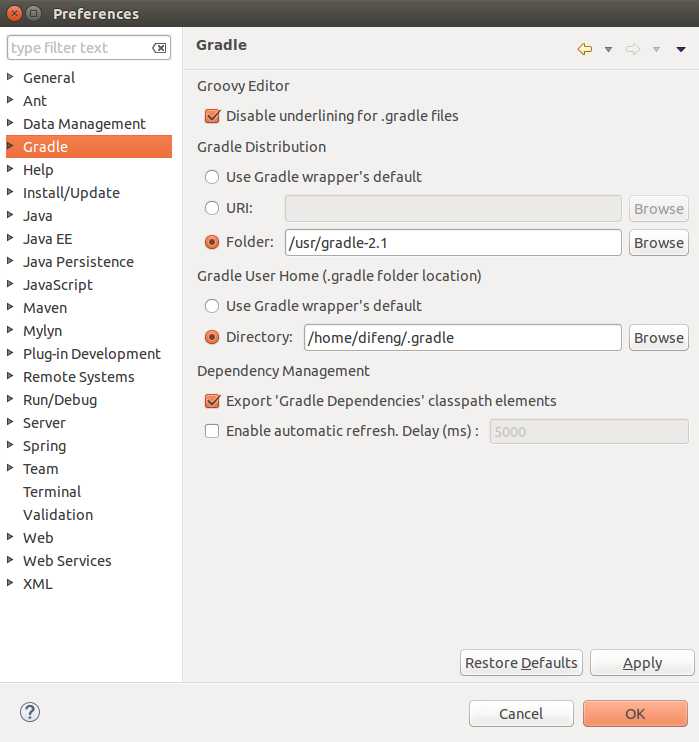
Task: Click Browse next to the Folder field
Action: [x=659, y=243]
